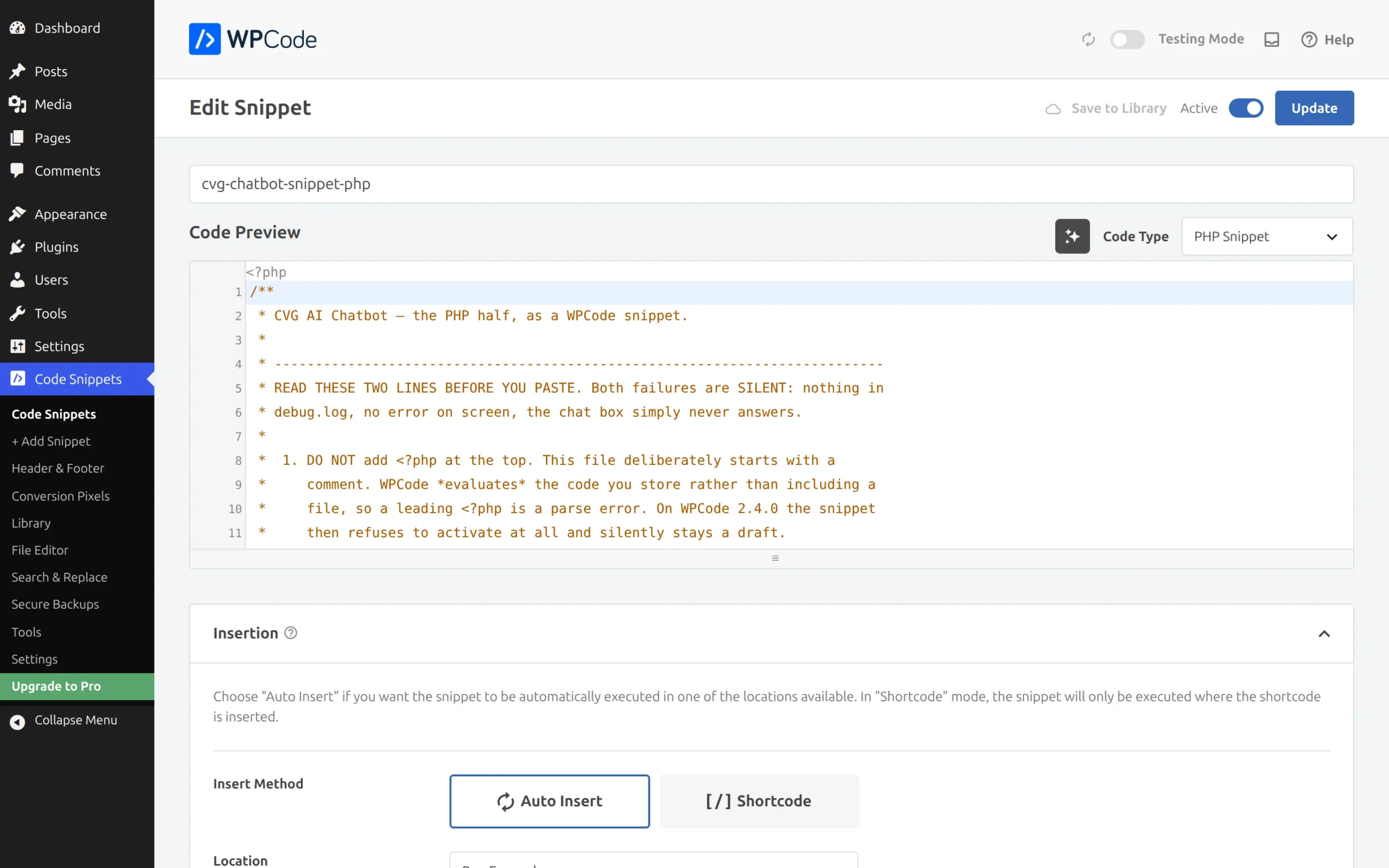Click the + Add Snippet link
The image size is (1389, 868).
click(51, 441)
